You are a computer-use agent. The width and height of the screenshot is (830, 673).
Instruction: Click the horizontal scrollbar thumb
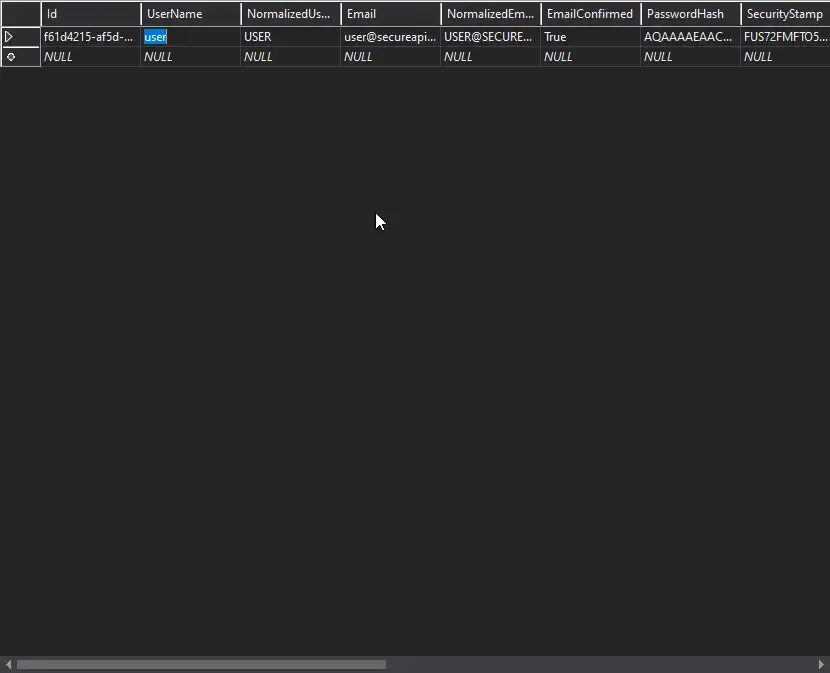pos(200,664)
